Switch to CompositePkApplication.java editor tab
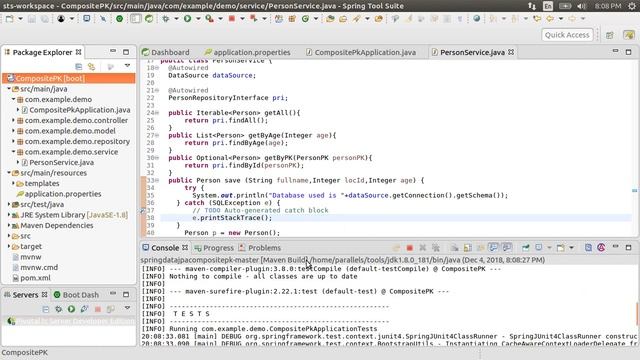Screen dimensions: 640x360 click(361, 52)
